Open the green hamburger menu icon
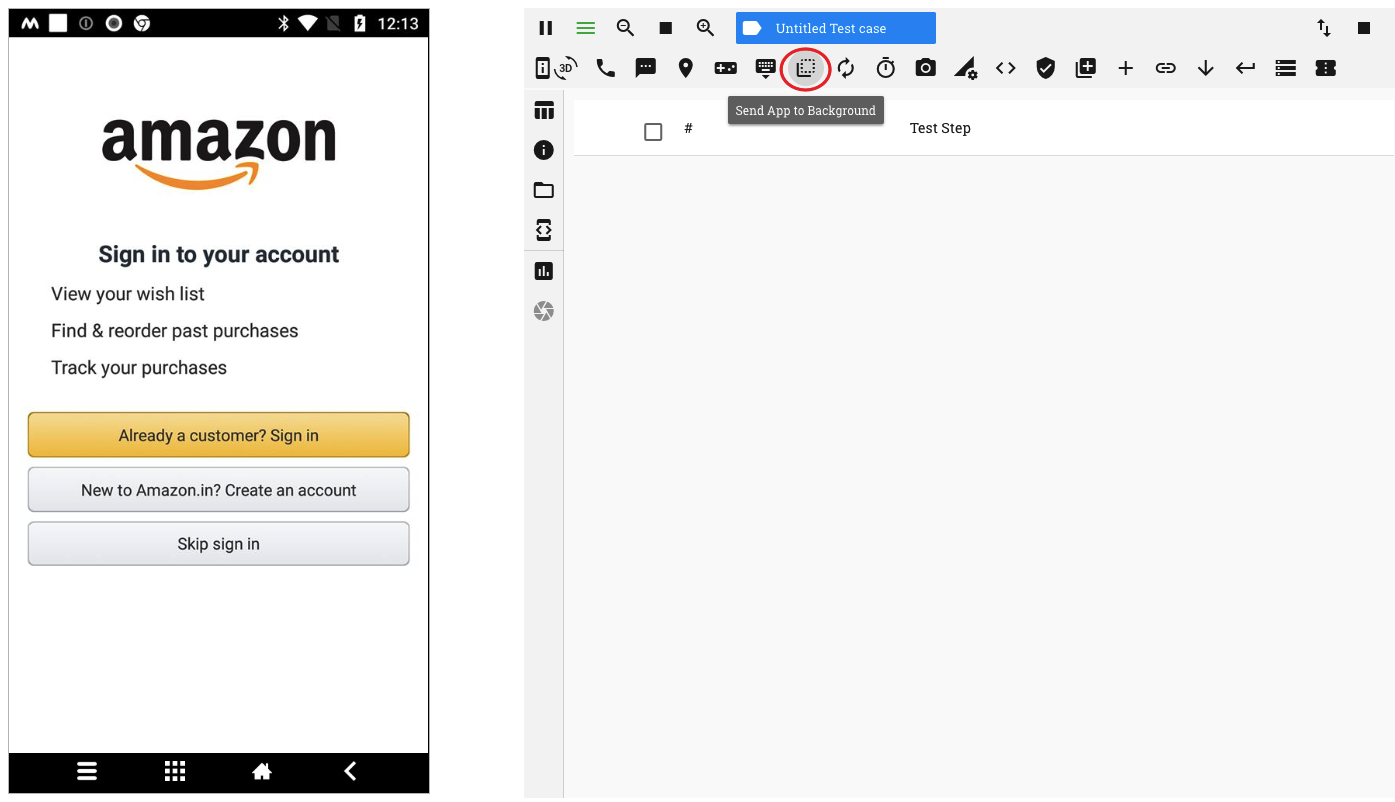Viewport: 1395px width, 802px height. (585, 28)
